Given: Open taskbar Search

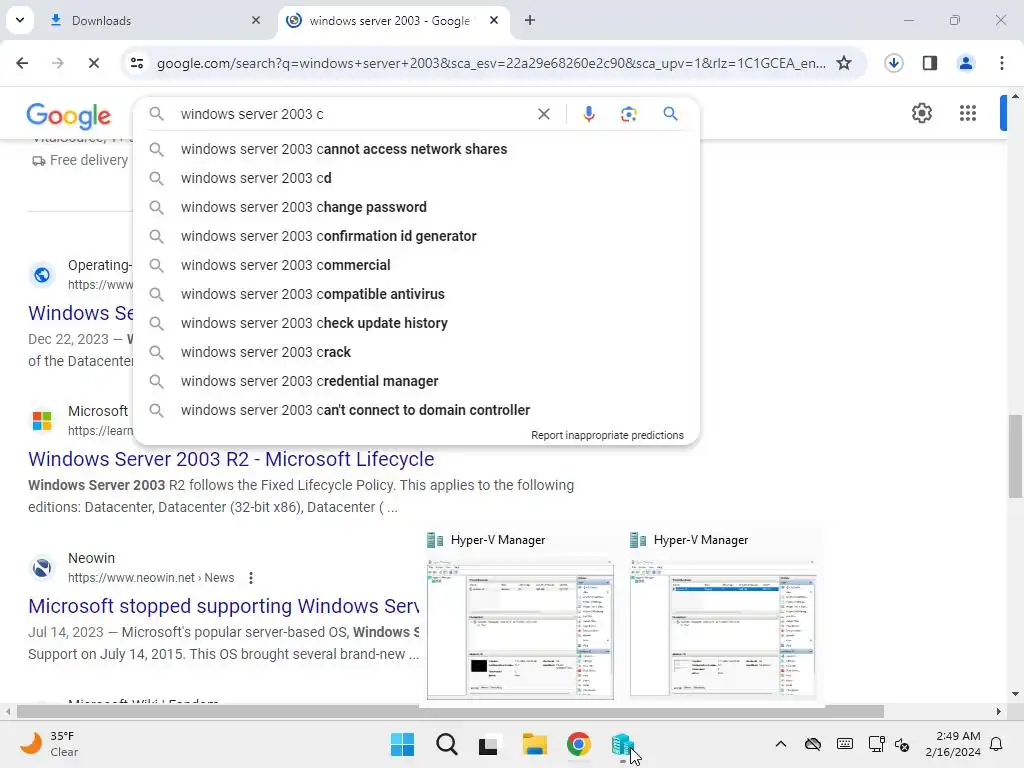Looking at the screenshot, I should [447, 744].
